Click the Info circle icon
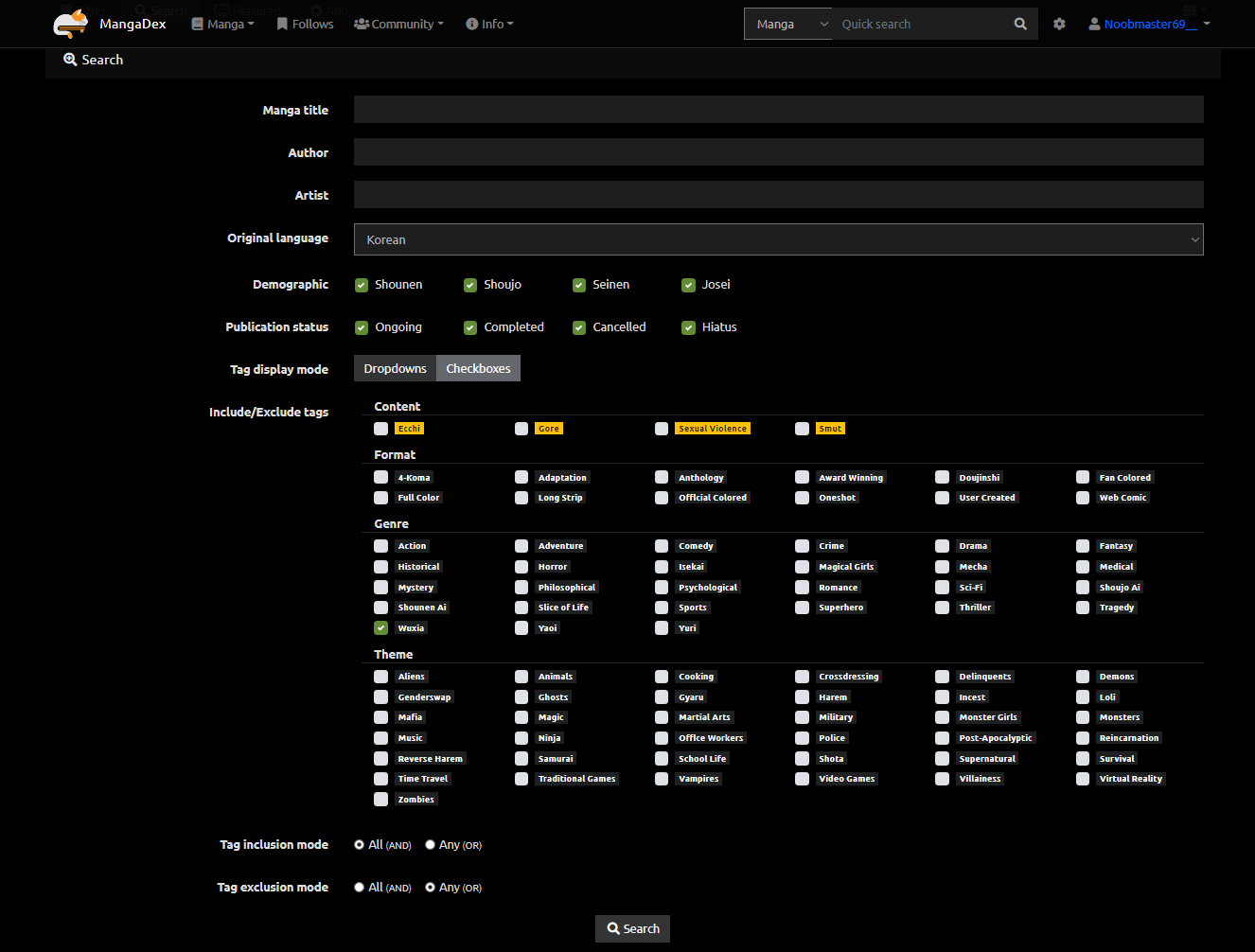This screenshot has height=952, width=1255. (x=471, y=24)
